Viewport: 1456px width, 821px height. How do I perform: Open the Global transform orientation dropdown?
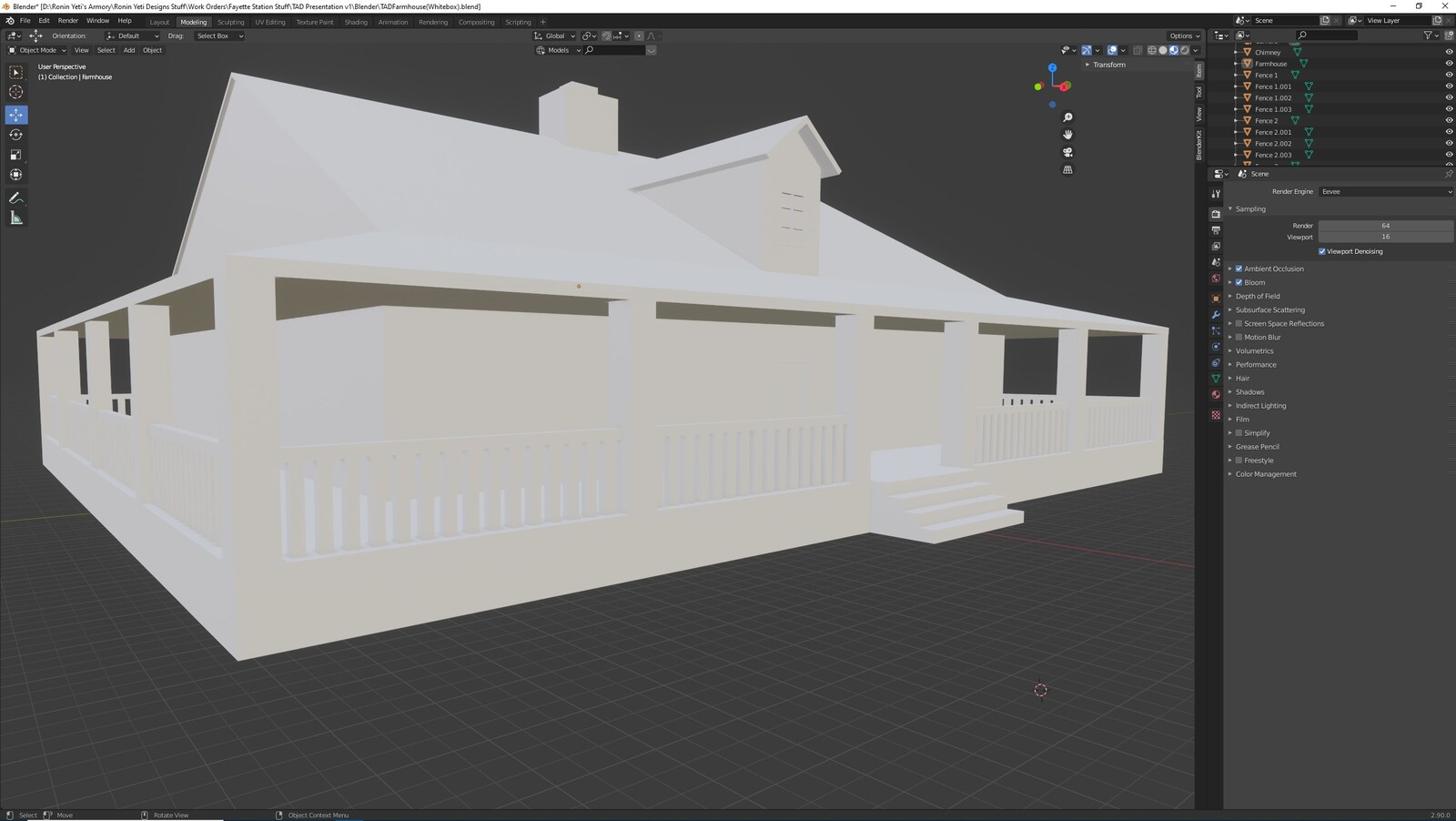(555, 35)
